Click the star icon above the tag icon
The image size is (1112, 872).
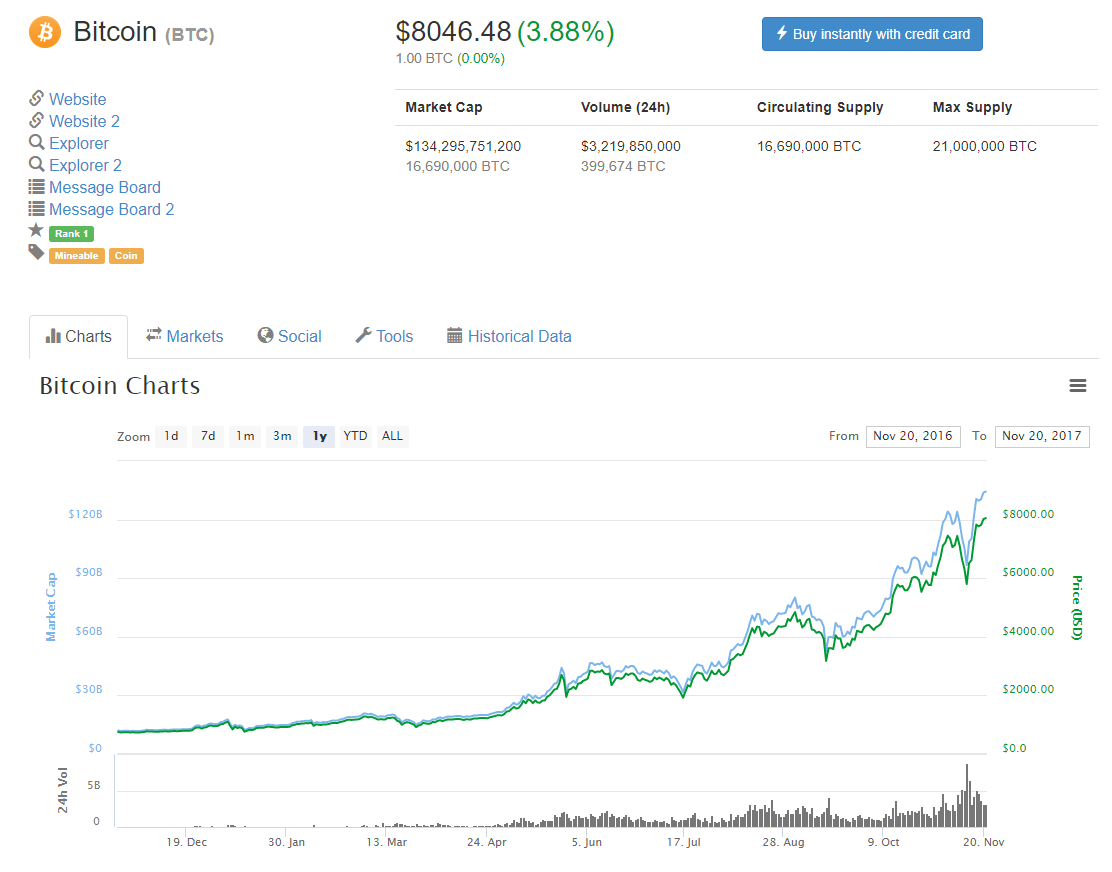[36, 231]
